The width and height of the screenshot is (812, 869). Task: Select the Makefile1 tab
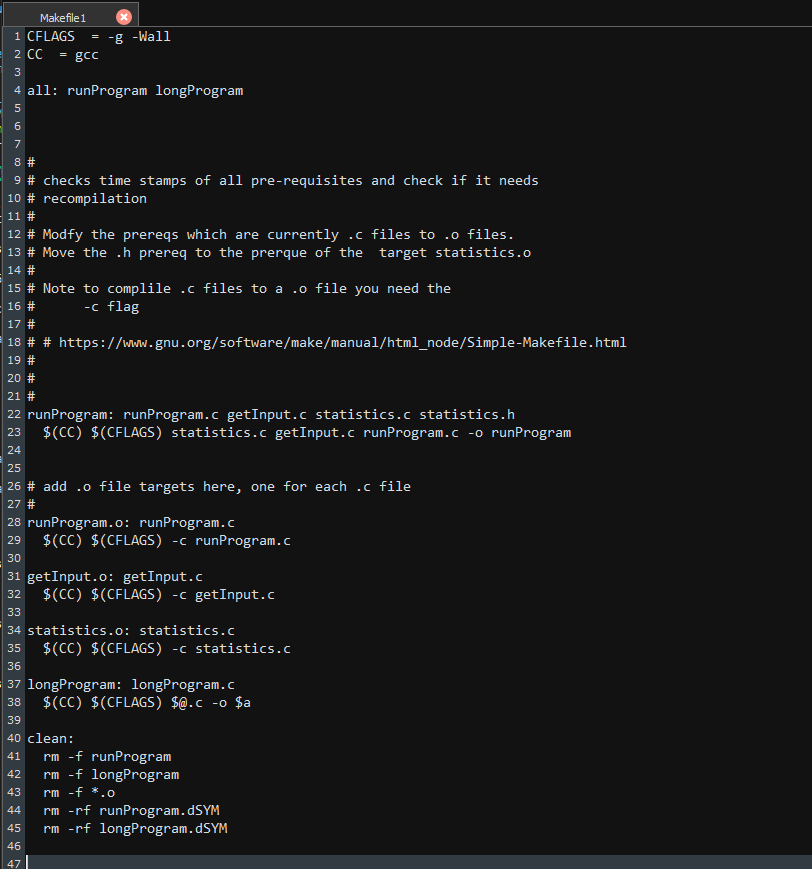[x=65, y=16]
